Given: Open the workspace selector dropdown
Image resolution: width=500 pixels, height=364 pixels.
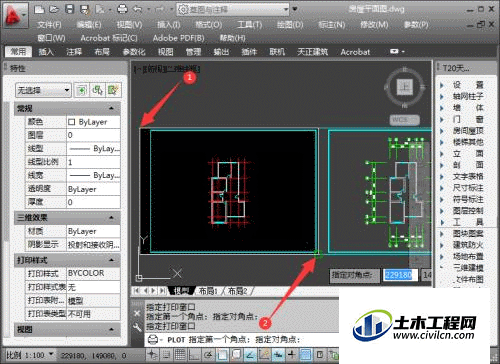Looking at the screenshot, I should [233, 9].
